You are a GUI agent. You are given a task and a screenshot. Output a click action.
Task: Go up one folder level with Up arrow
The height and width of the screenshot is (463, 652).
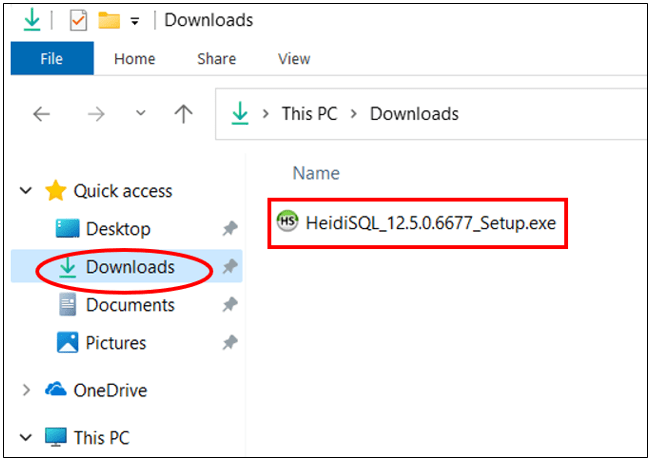(x=183, y=114)
